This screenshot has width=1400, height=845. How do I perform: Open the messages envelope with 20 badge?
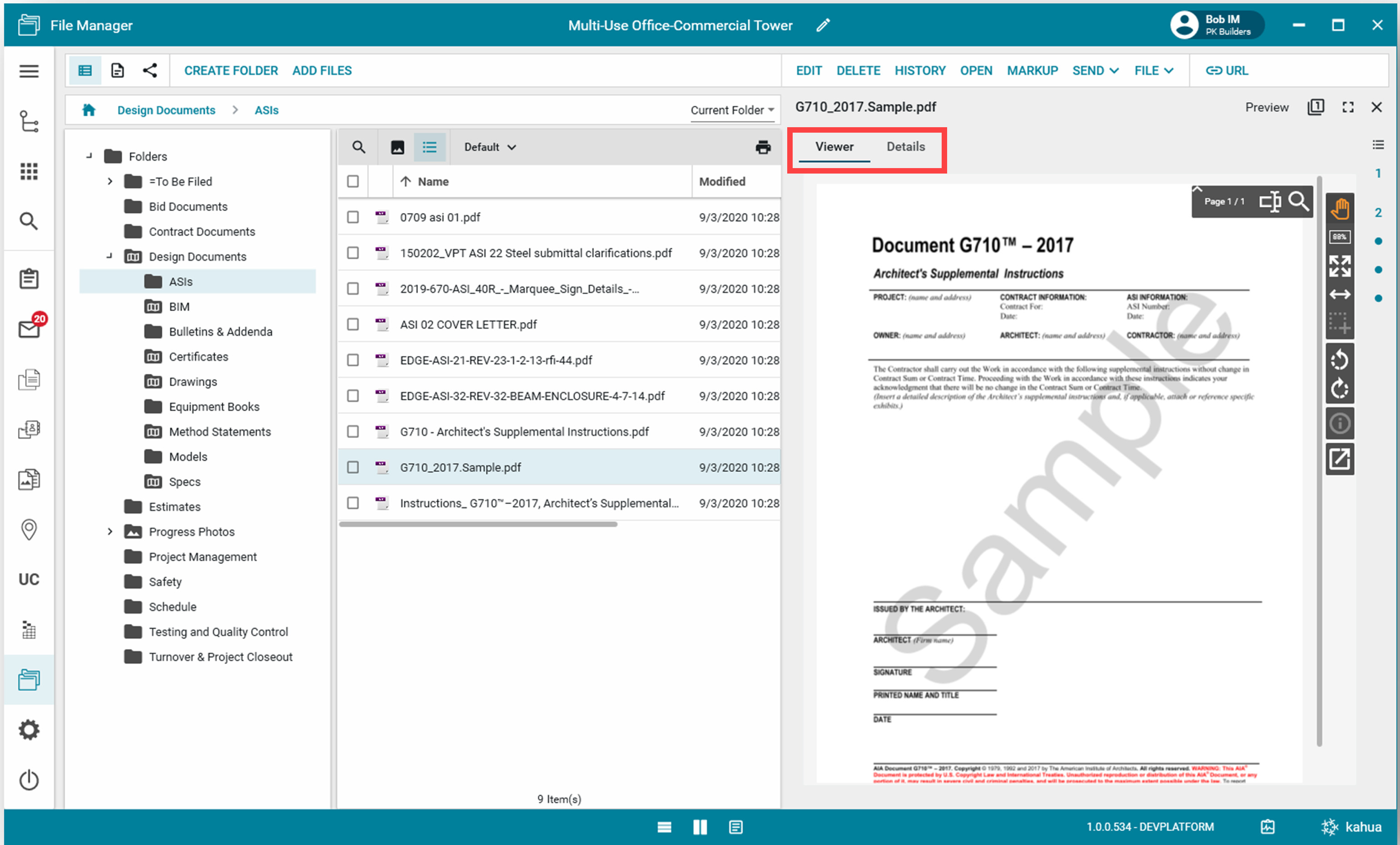(29, 328)
